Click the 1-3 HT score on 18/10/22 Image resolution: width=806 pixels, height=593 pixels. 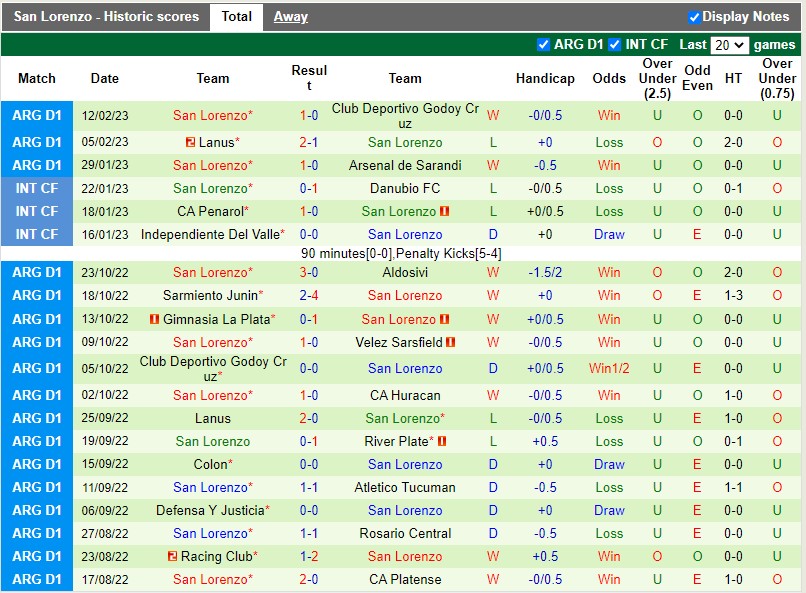(733, 295)
